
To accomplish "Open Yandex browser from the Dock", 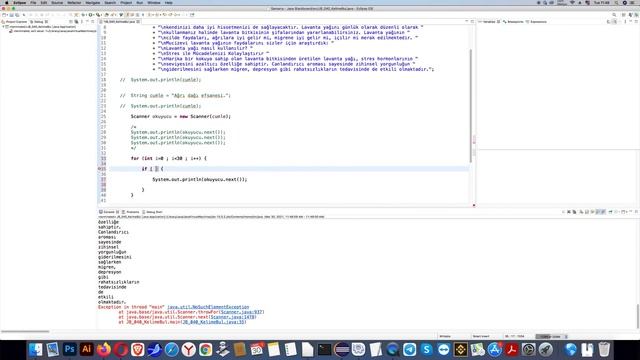I will click(189, 350).
